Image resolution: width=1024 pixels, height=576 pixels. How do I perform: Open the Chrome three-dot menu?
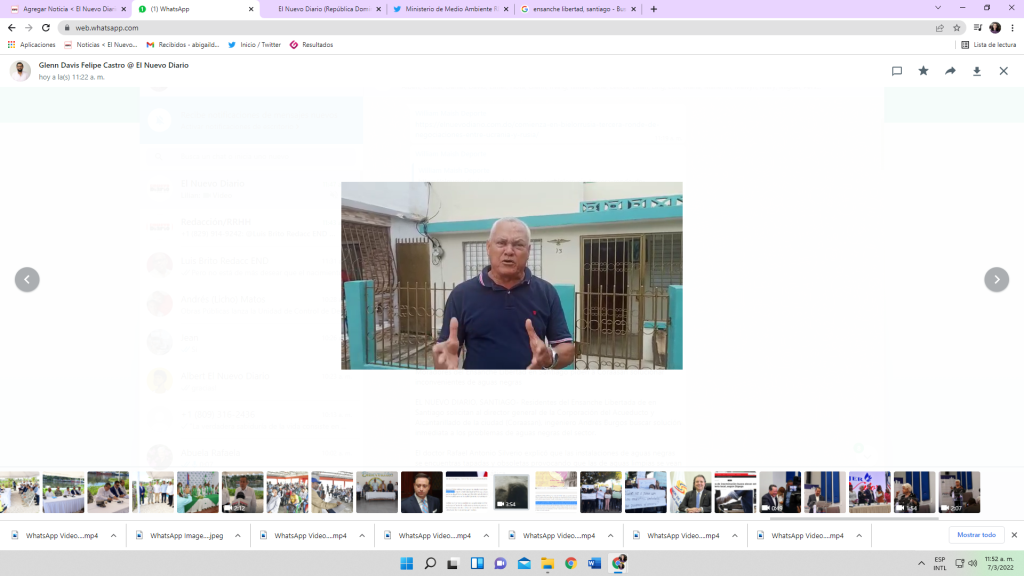(1012, 28)
